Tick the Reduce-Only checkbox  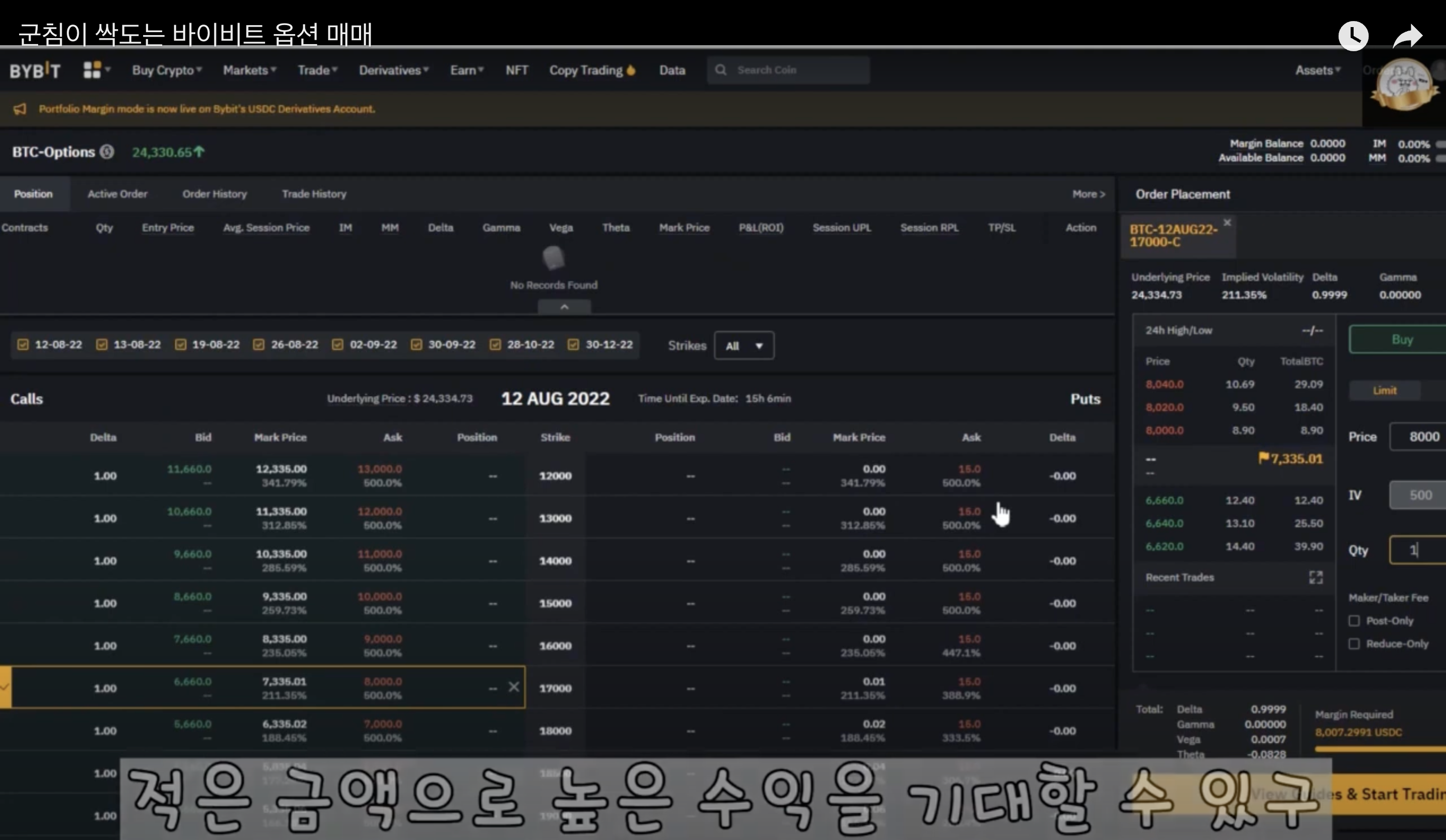[x=1354, y=644]
